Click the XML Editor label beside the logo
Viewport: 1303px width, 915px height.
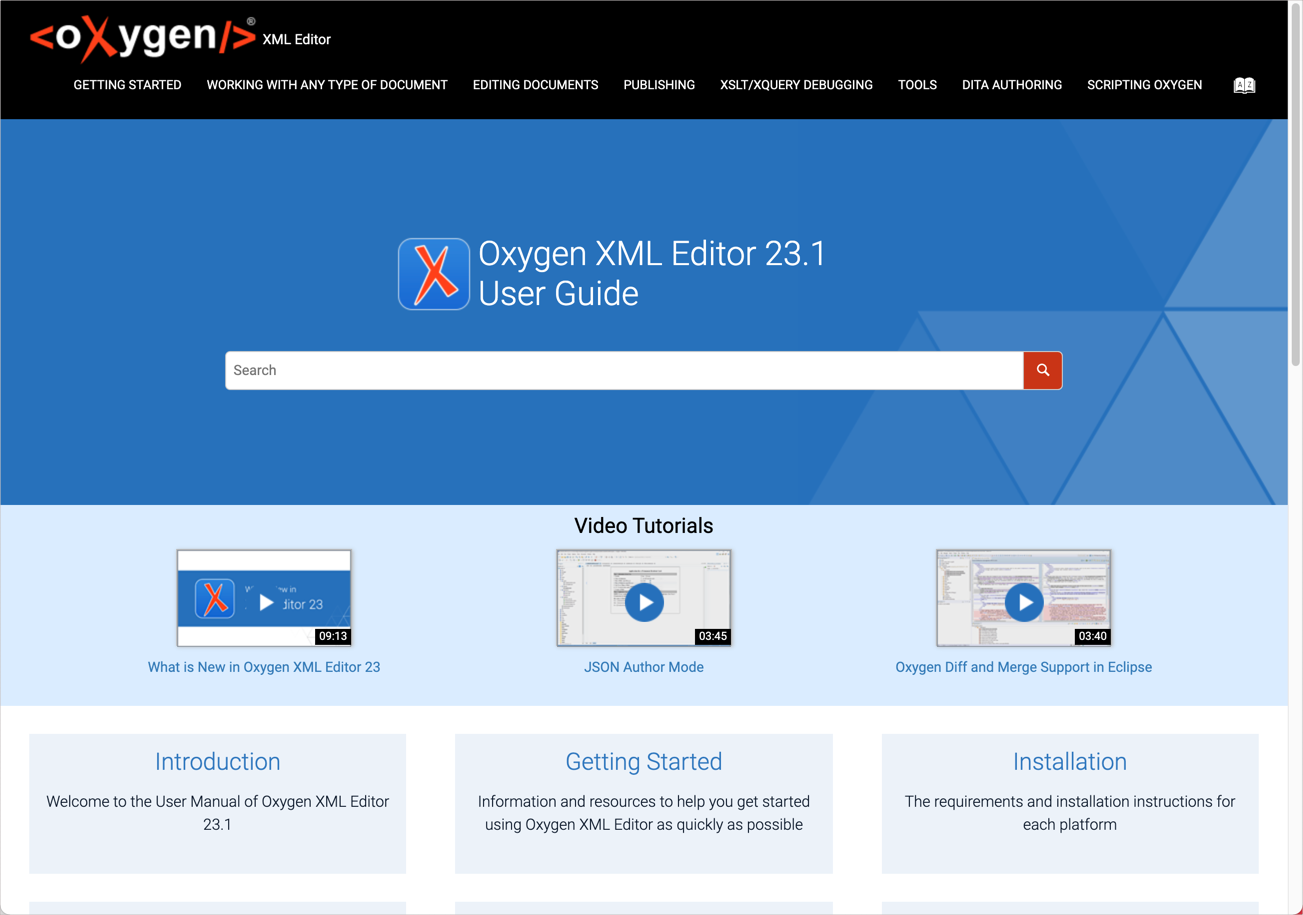click(x=296, y=39)
